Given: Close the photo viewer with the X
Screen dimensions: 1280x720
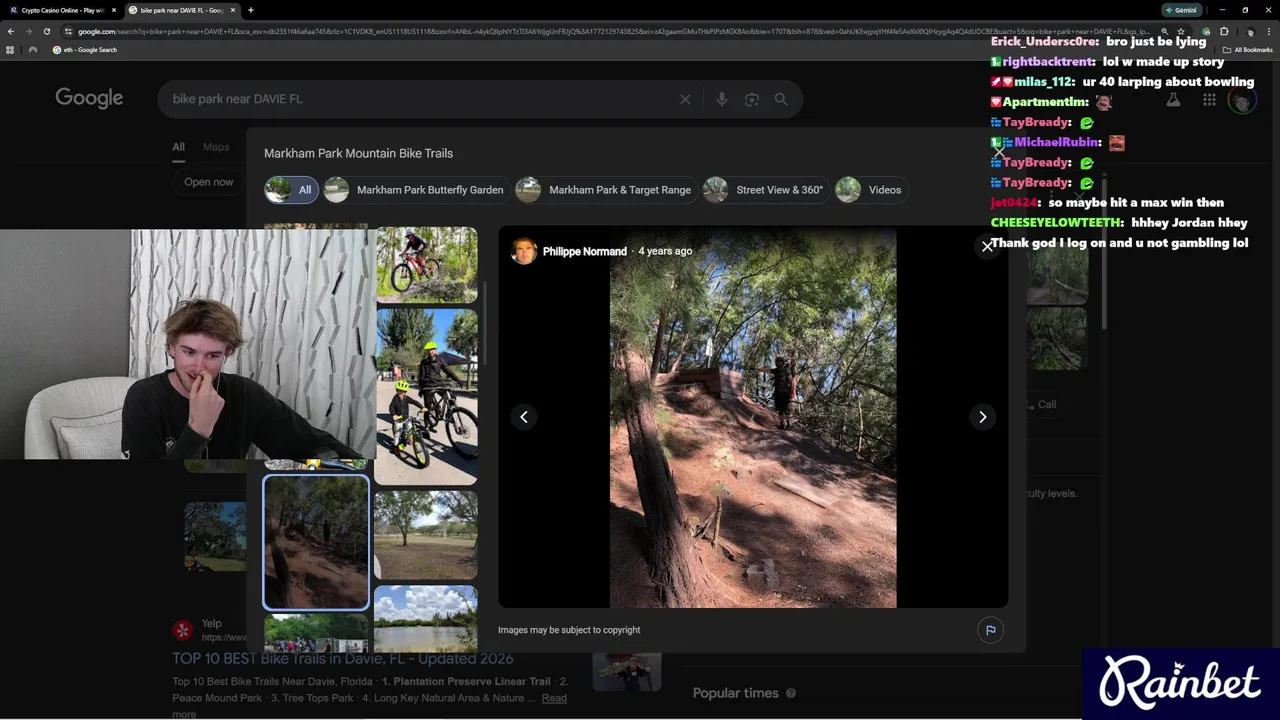Looking at the screenshot, I should 987,246.
